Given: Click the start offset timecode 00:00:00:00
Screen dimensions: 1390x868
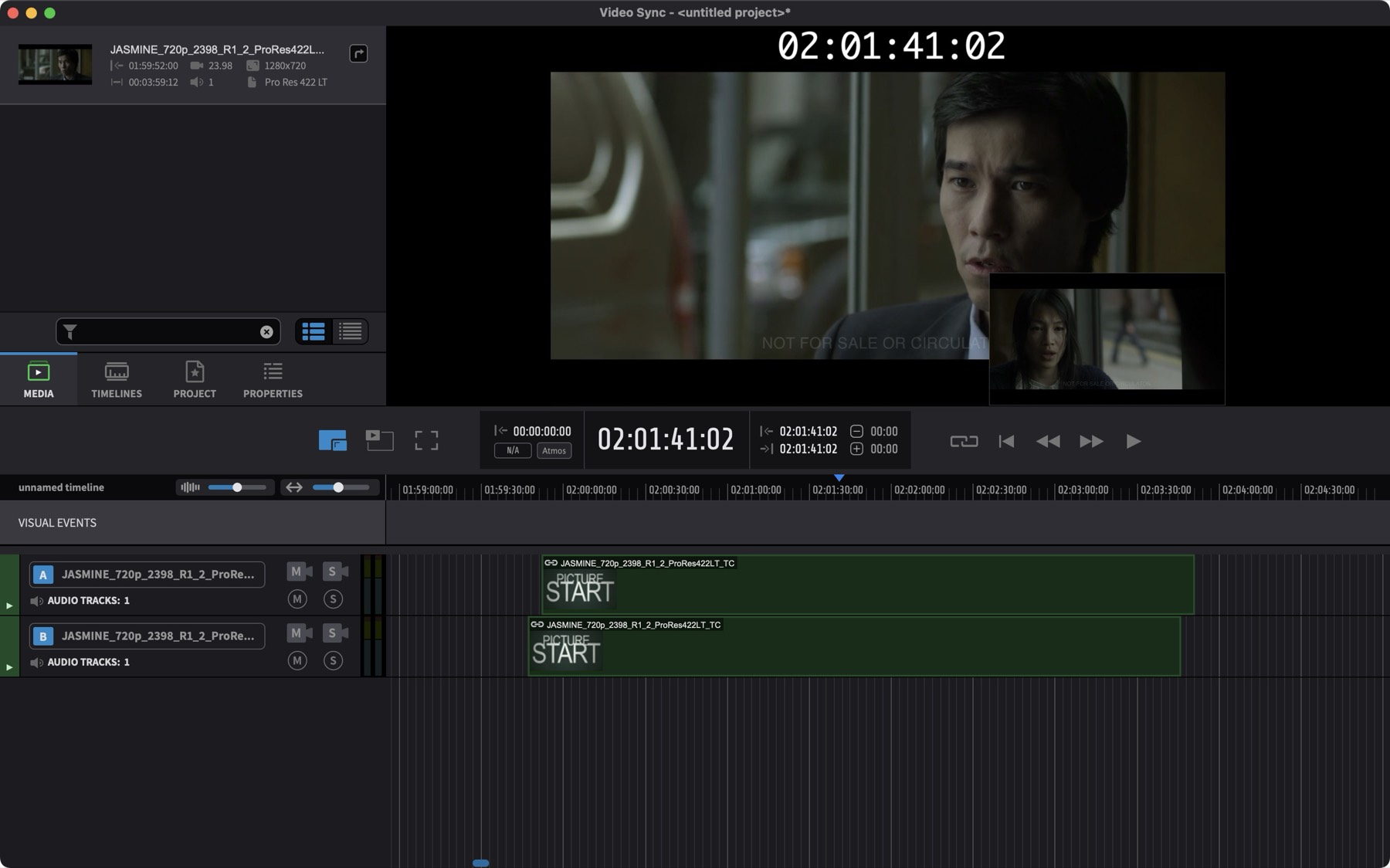Looking at the screenshot, I should 542,432.
